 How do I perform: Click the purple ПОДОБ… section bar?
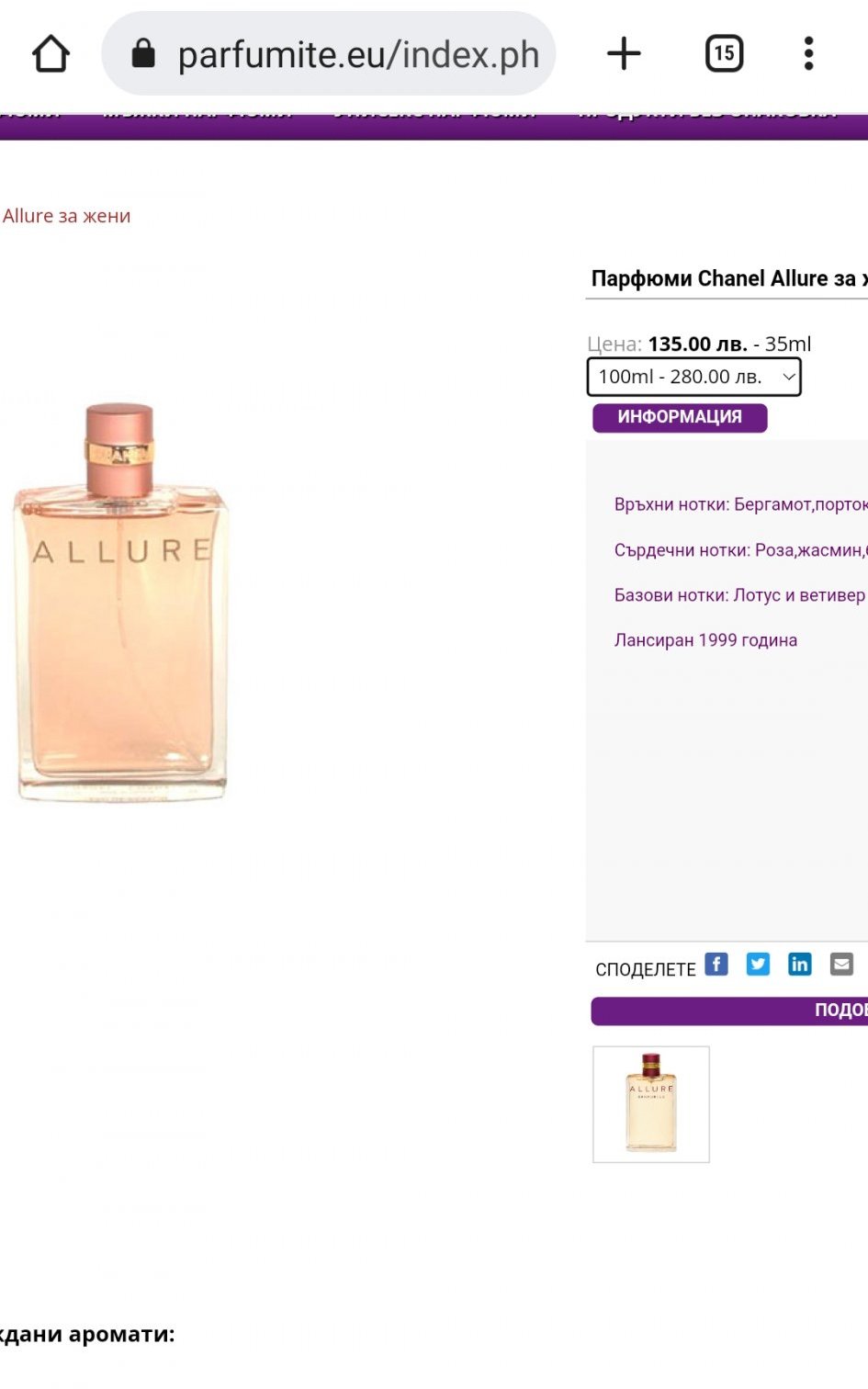729,1011
